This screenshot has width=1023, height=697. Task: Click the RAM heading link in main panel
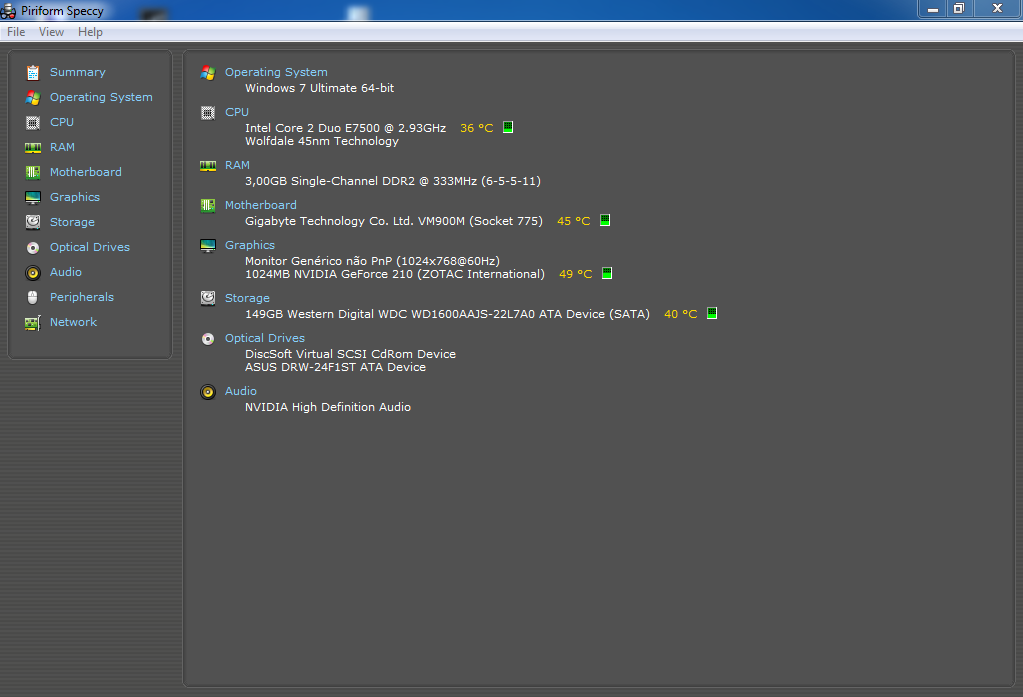pyautogui.click(x=237, y=166)
